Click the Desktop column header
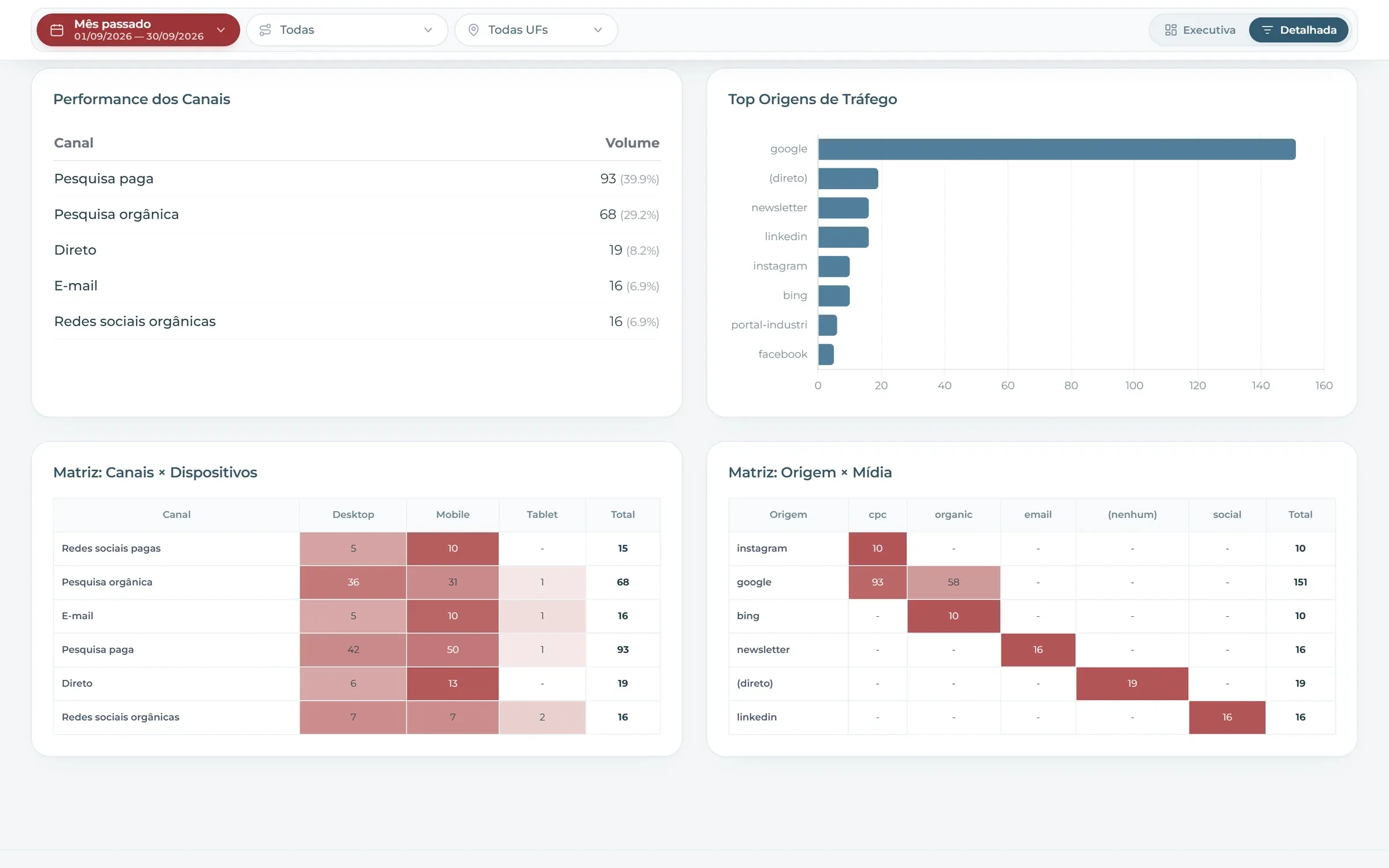 [353, 514]
